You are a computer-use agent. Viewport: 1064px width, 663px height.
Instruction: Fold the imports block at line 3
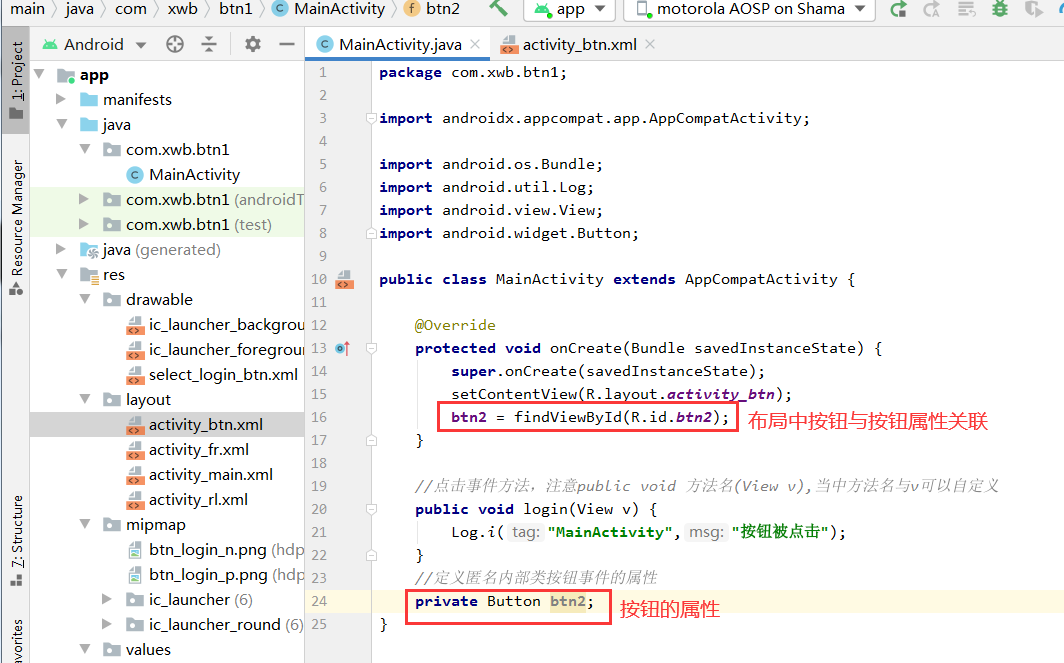tap(371, 118)
